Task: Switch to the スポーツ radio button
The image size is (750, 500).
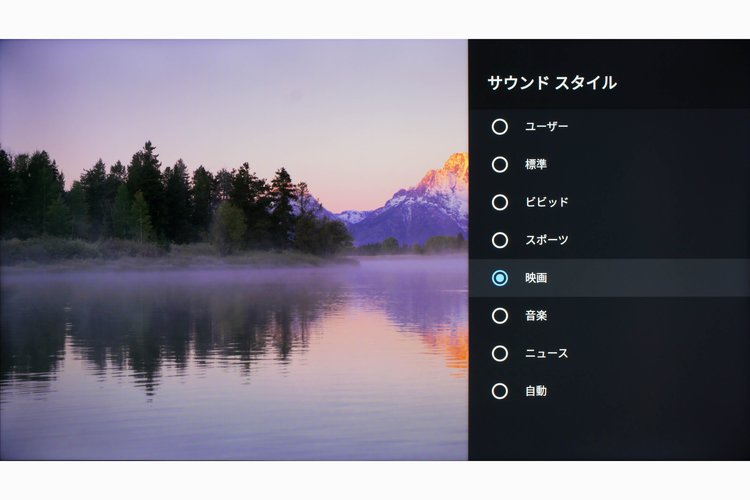Action: click(500, 240)
